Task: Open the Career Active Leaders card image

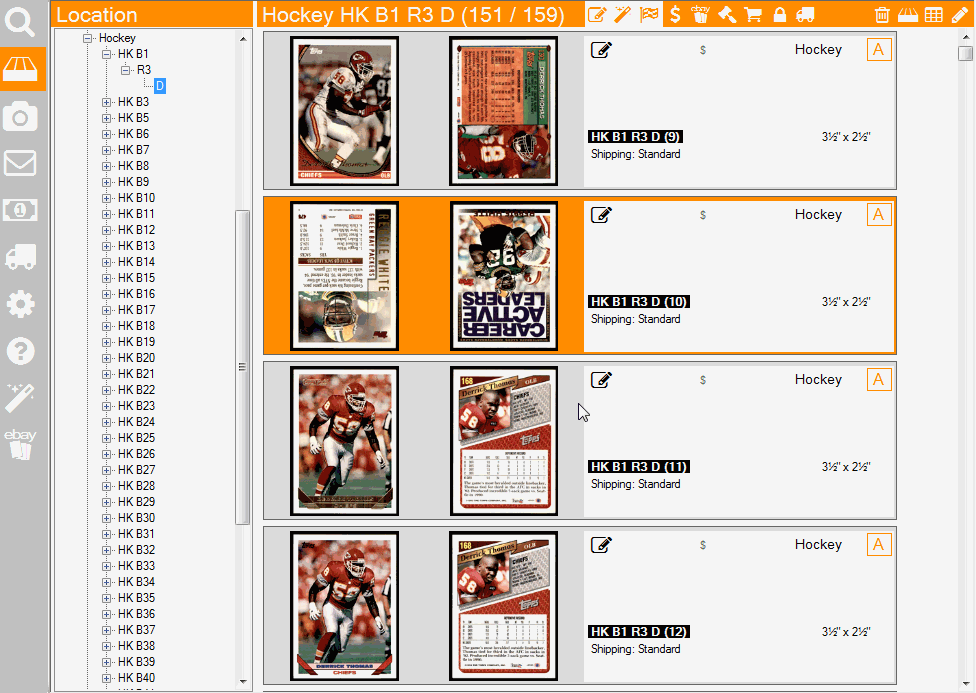Action: point(504,276)
